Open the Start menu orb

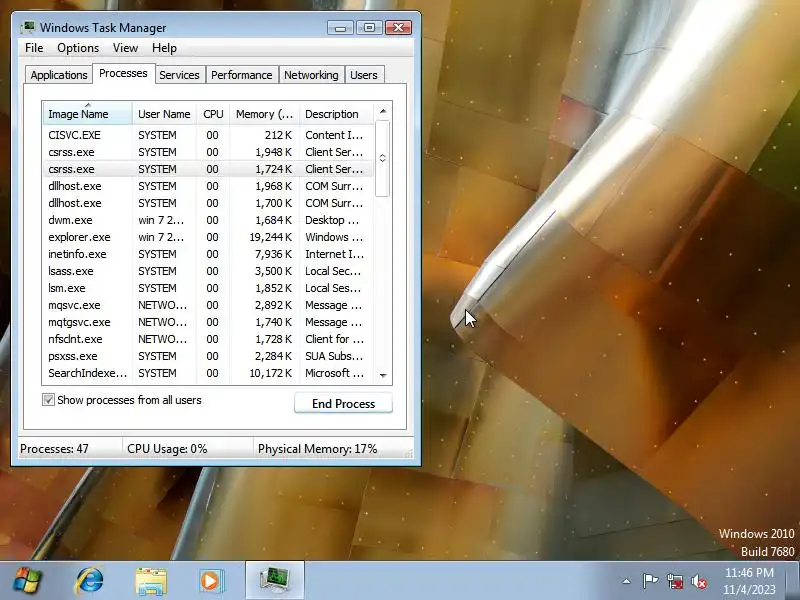click(27, 581)
